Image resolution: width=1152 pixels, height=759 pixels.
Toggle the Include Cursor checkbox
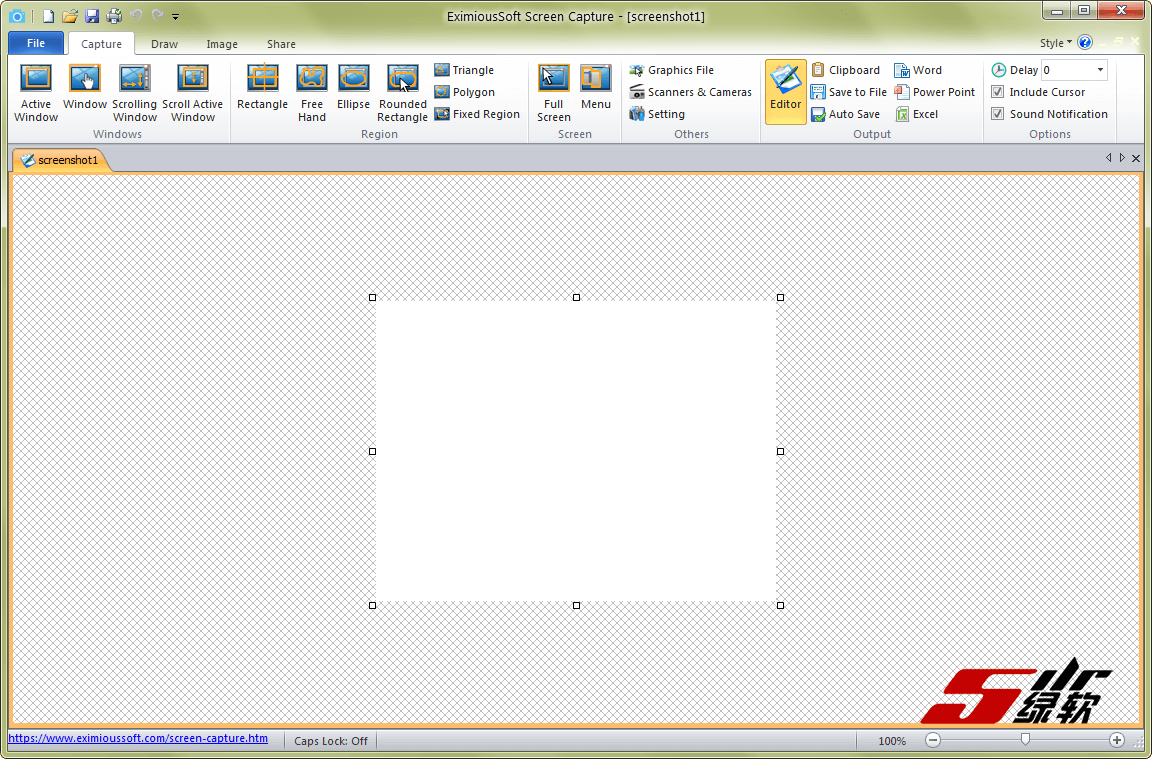tap(998, 92)
